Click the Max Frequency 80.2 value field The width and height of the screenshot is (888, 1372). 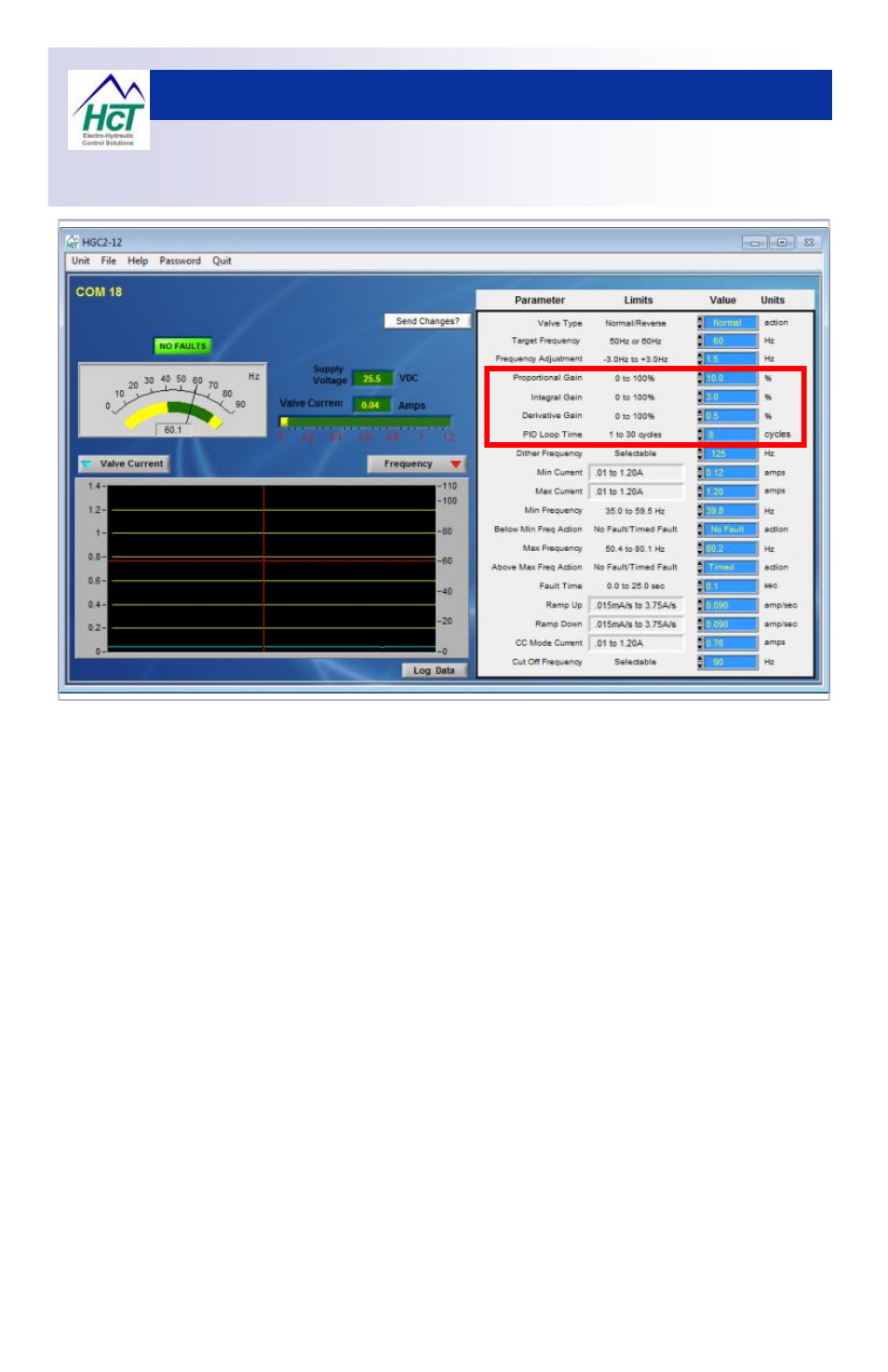pos(731,549)
